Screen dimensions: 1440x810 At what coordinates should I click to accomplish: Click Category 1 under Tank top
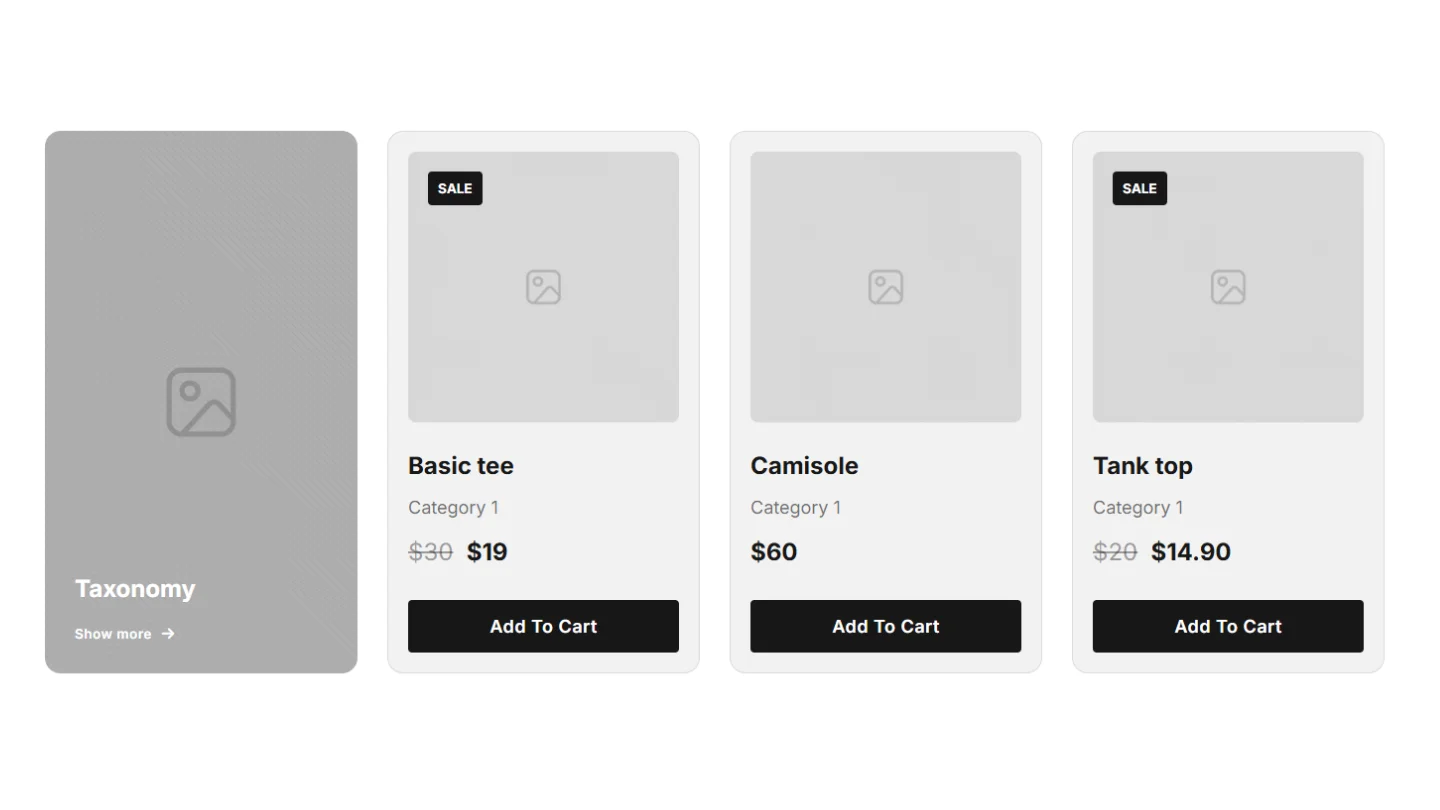point(1138,508)
